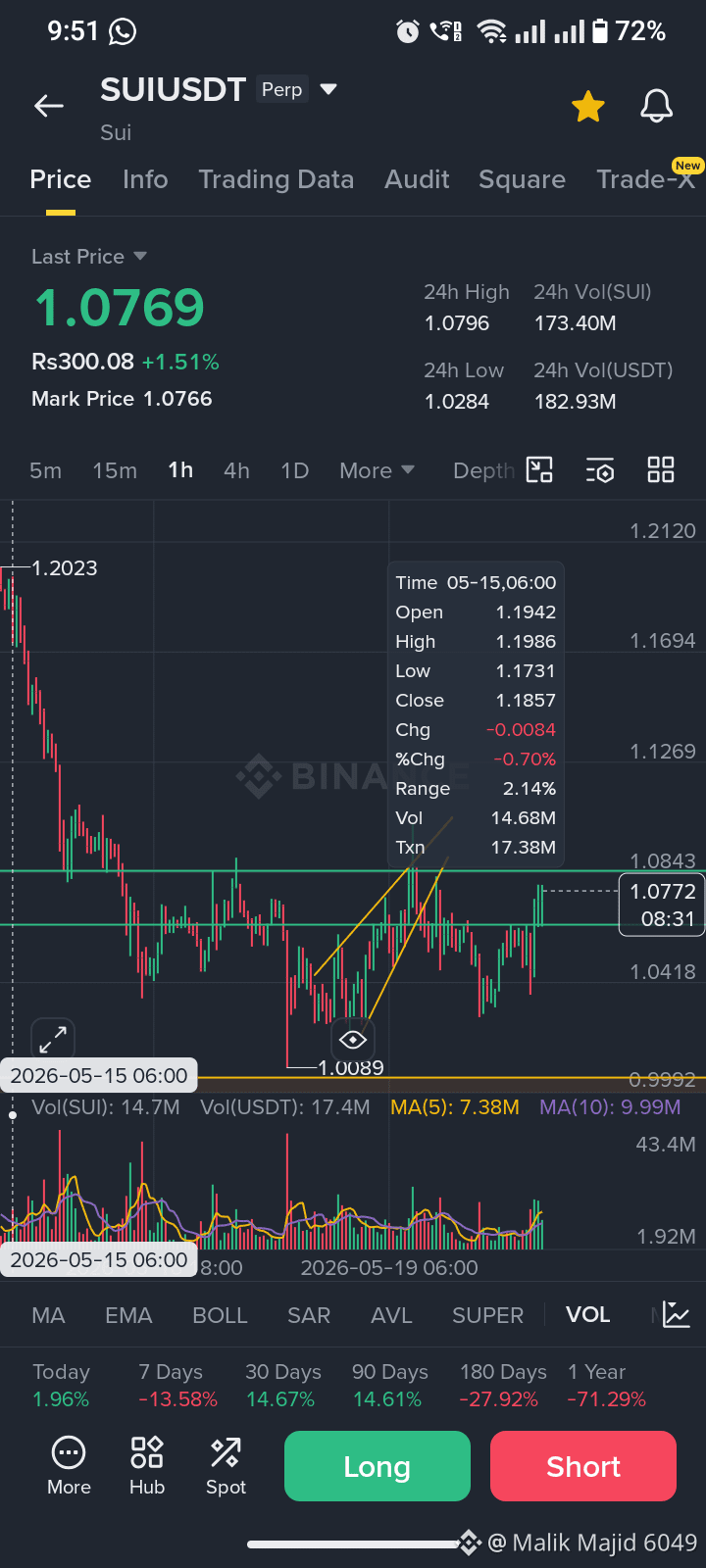Expand the SUIUSDT pair selector arrow
The width and height of the screenshot is (706, 1568).
pyautogui.click(x=328, y=89)
